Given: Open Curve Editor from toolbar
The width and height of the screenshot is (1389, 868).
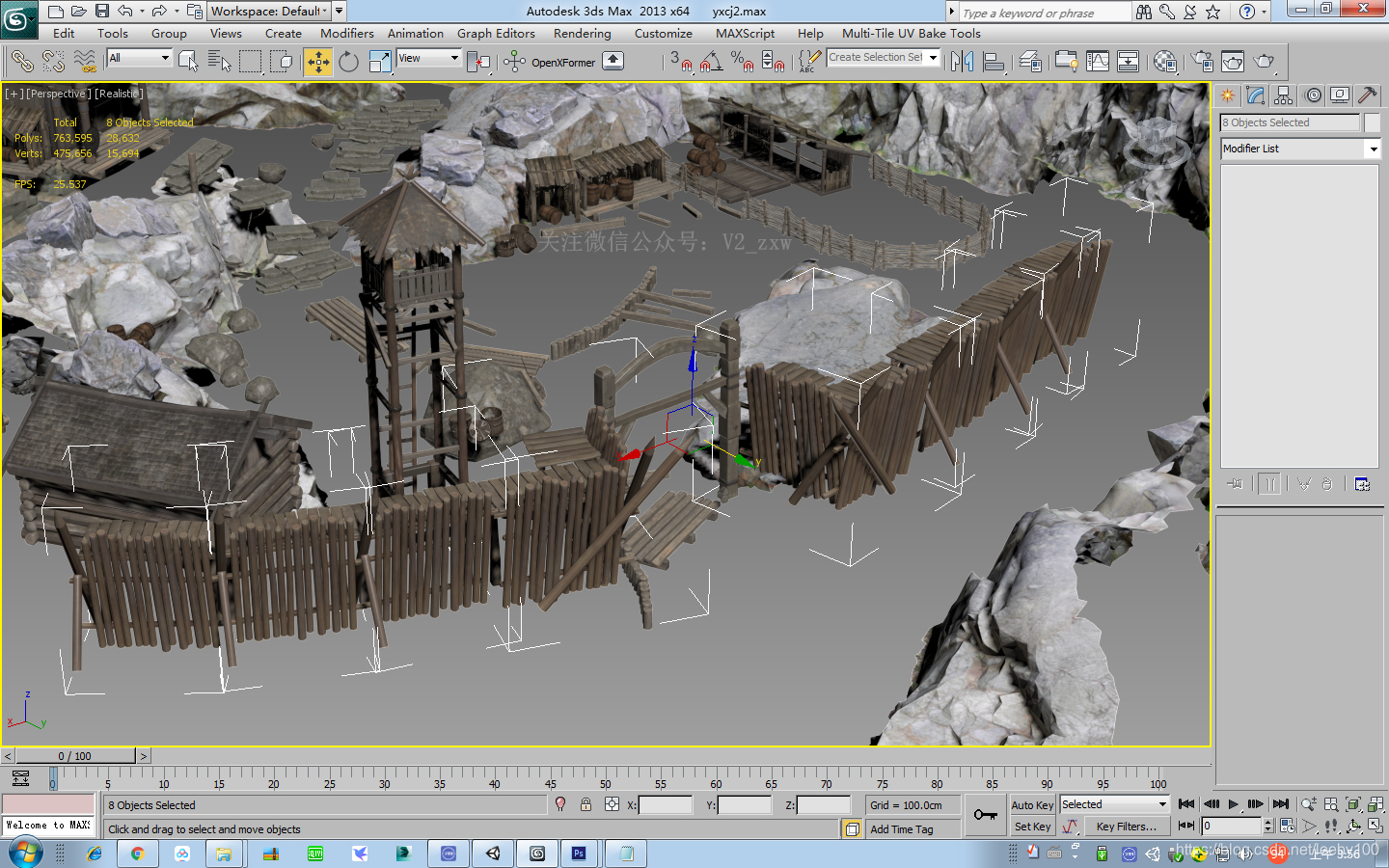Looking at the screenshot, I should click(x=1098, y=63).
